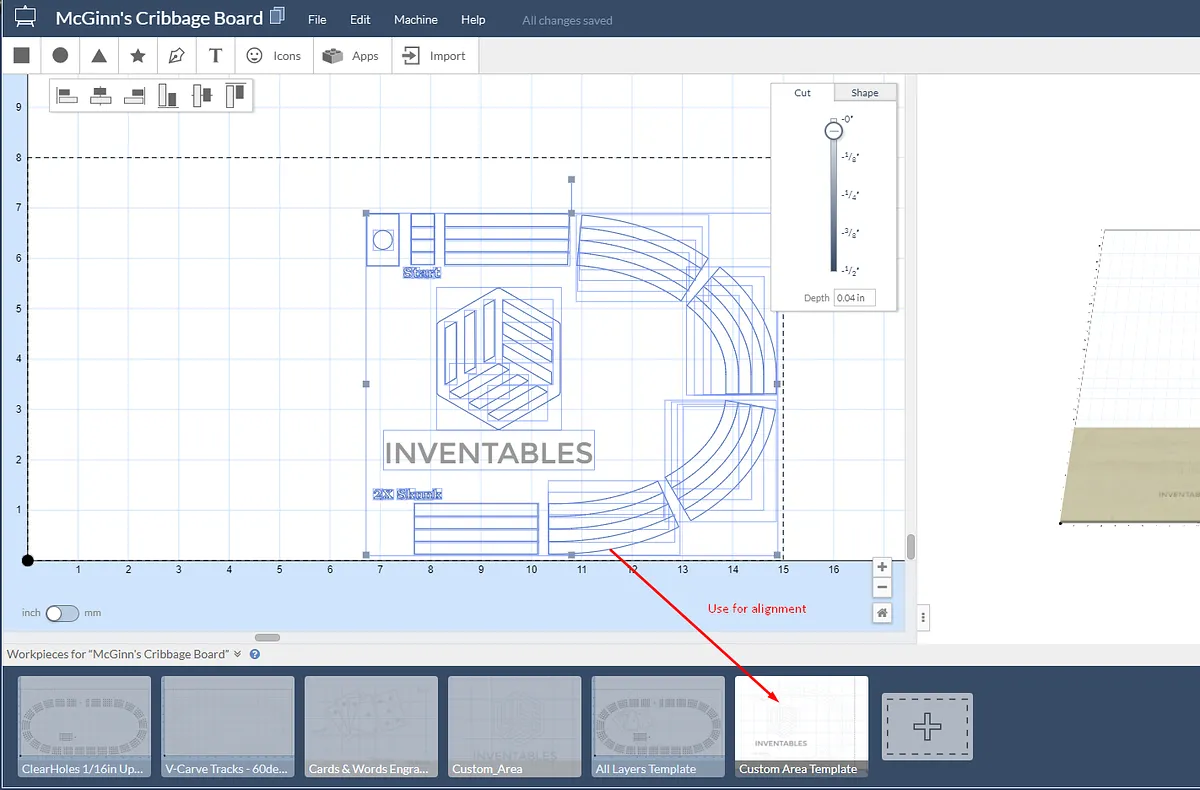Reset canvas view with home button
The height and width of the screenshot is (790, 1200).
(x=882, y=613)
